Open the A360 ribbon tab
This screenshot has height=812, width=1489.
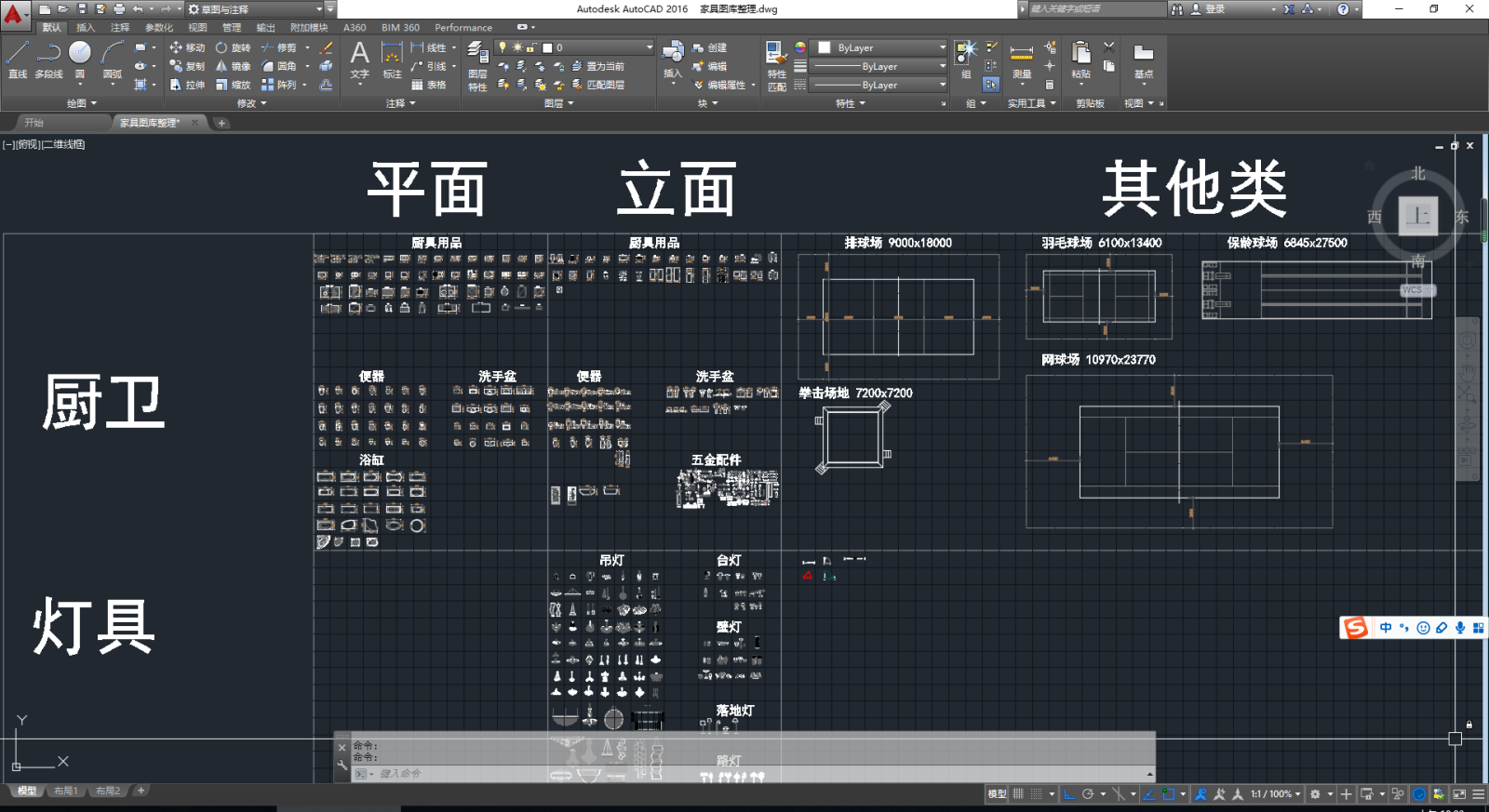355,28
